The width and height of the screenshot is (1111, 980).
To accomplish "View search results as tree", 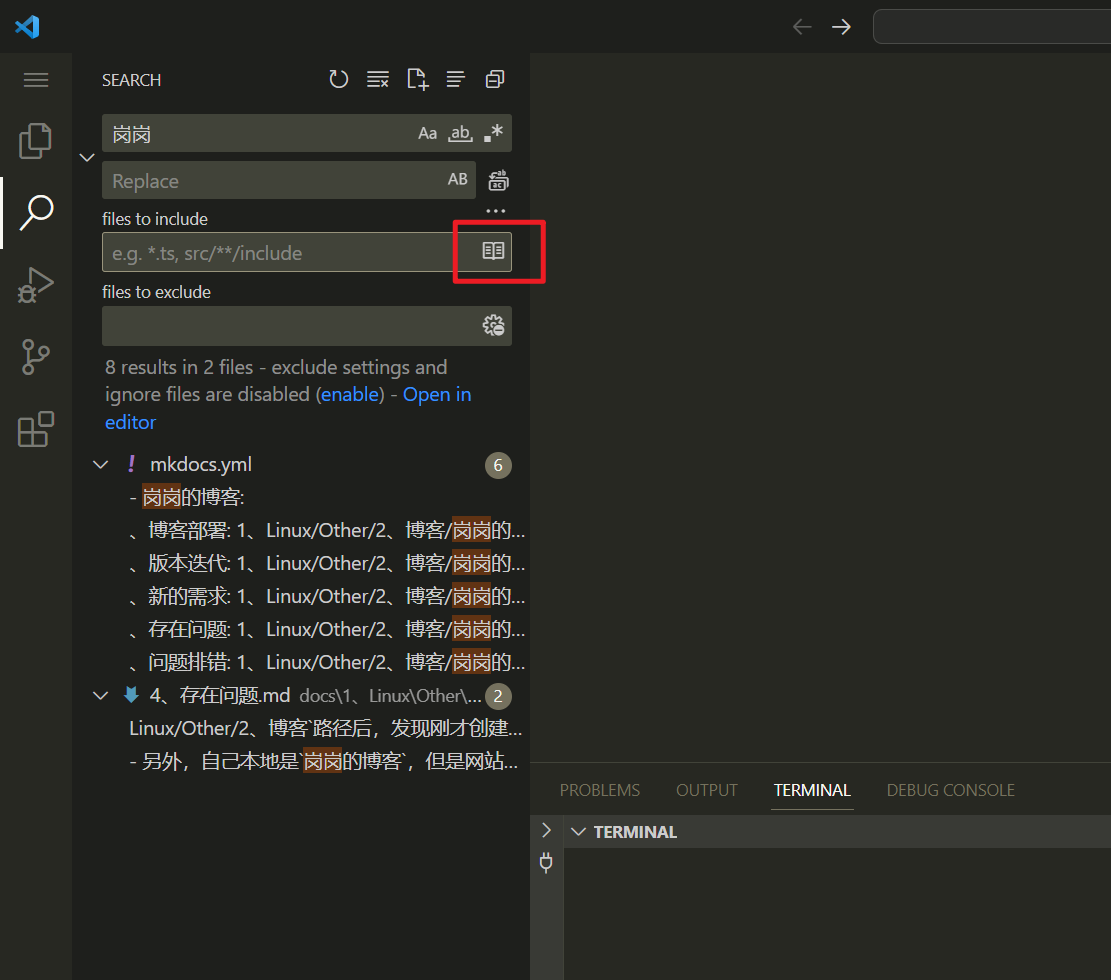I will tap(456, 79).
